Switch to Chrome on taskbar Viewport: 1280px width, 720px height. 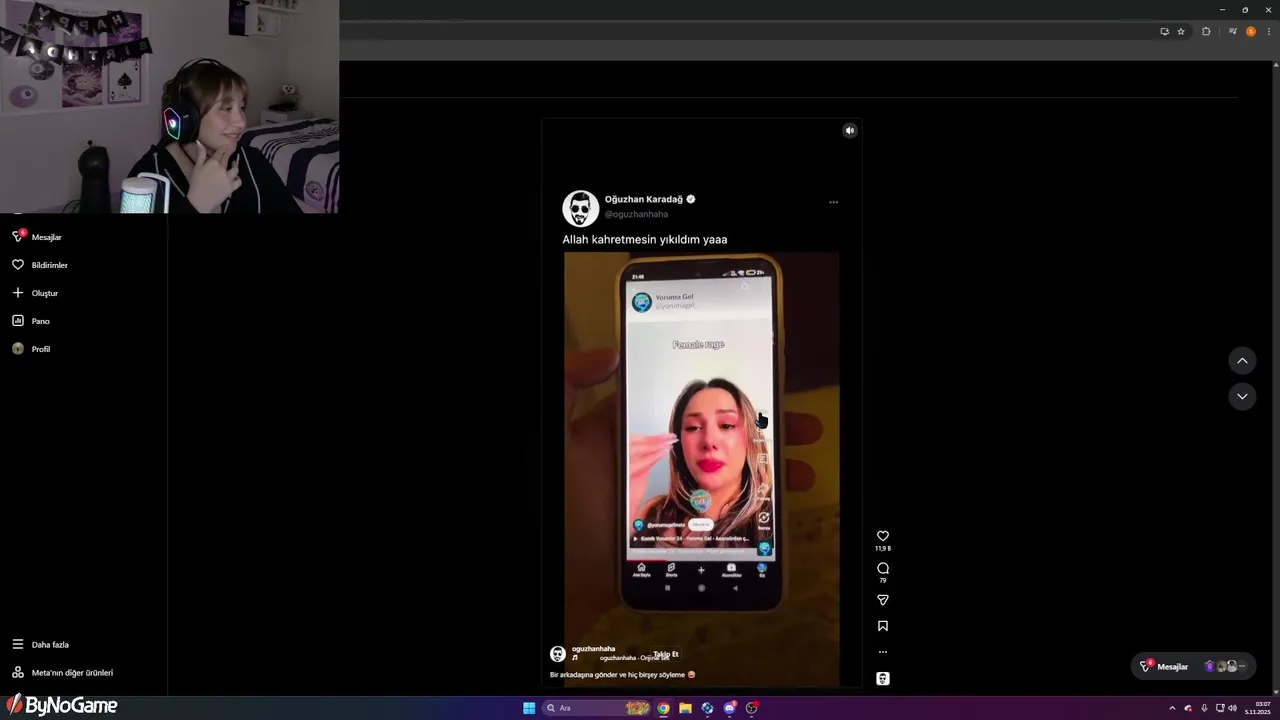663,708
